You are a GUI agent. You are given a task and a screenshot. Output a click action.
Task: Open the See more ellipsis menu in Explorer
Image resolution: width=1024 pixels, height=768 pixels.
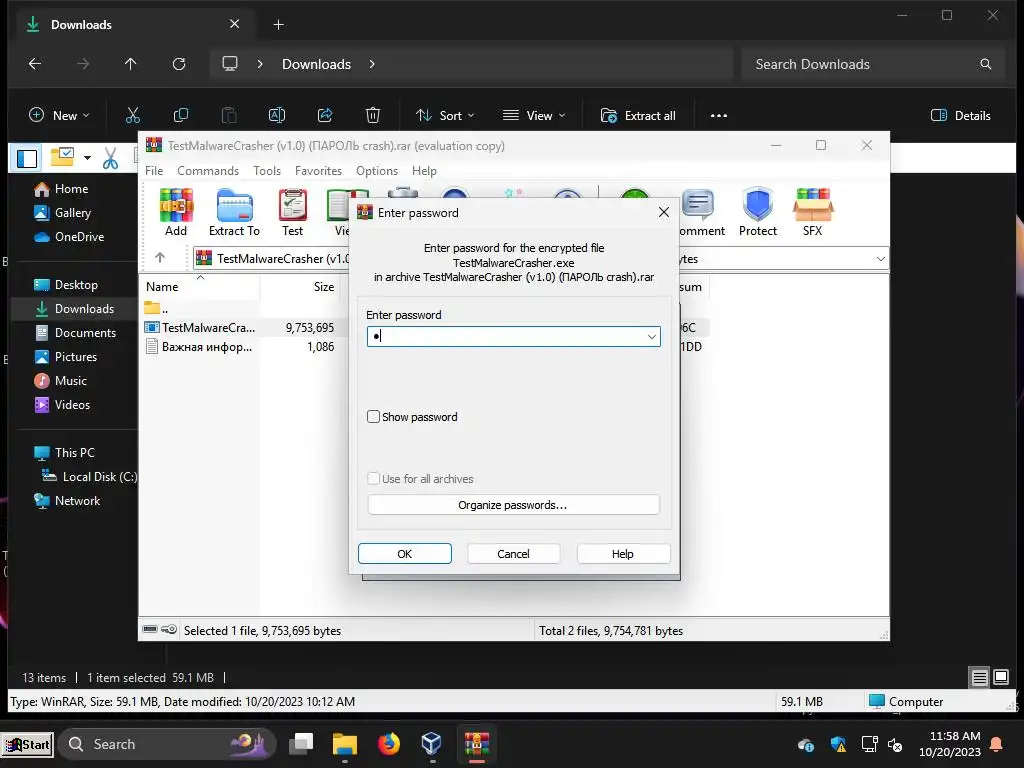coord(718,116)
